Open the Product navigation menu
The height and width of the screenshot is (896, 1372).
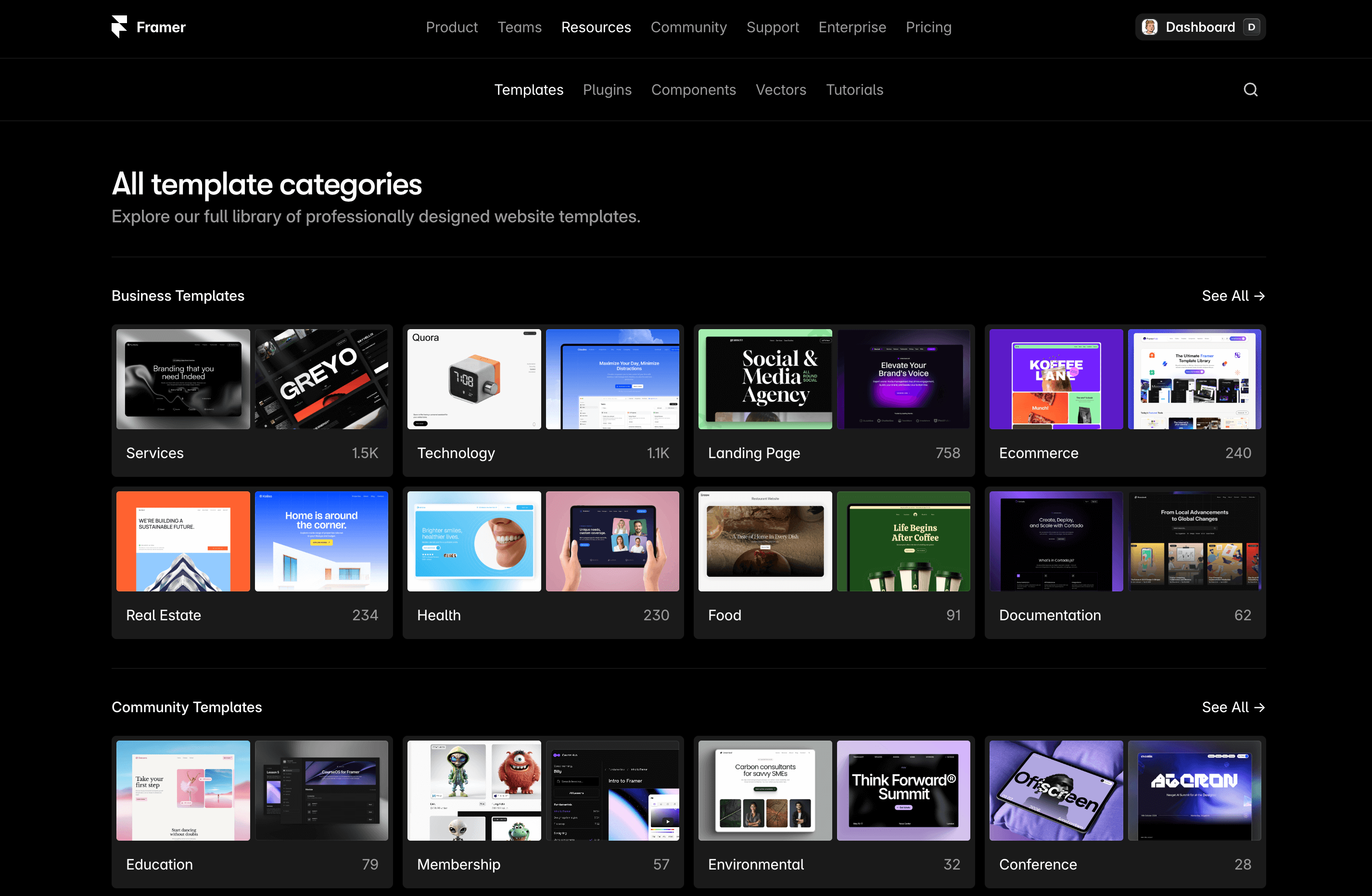tap(451, 27)
